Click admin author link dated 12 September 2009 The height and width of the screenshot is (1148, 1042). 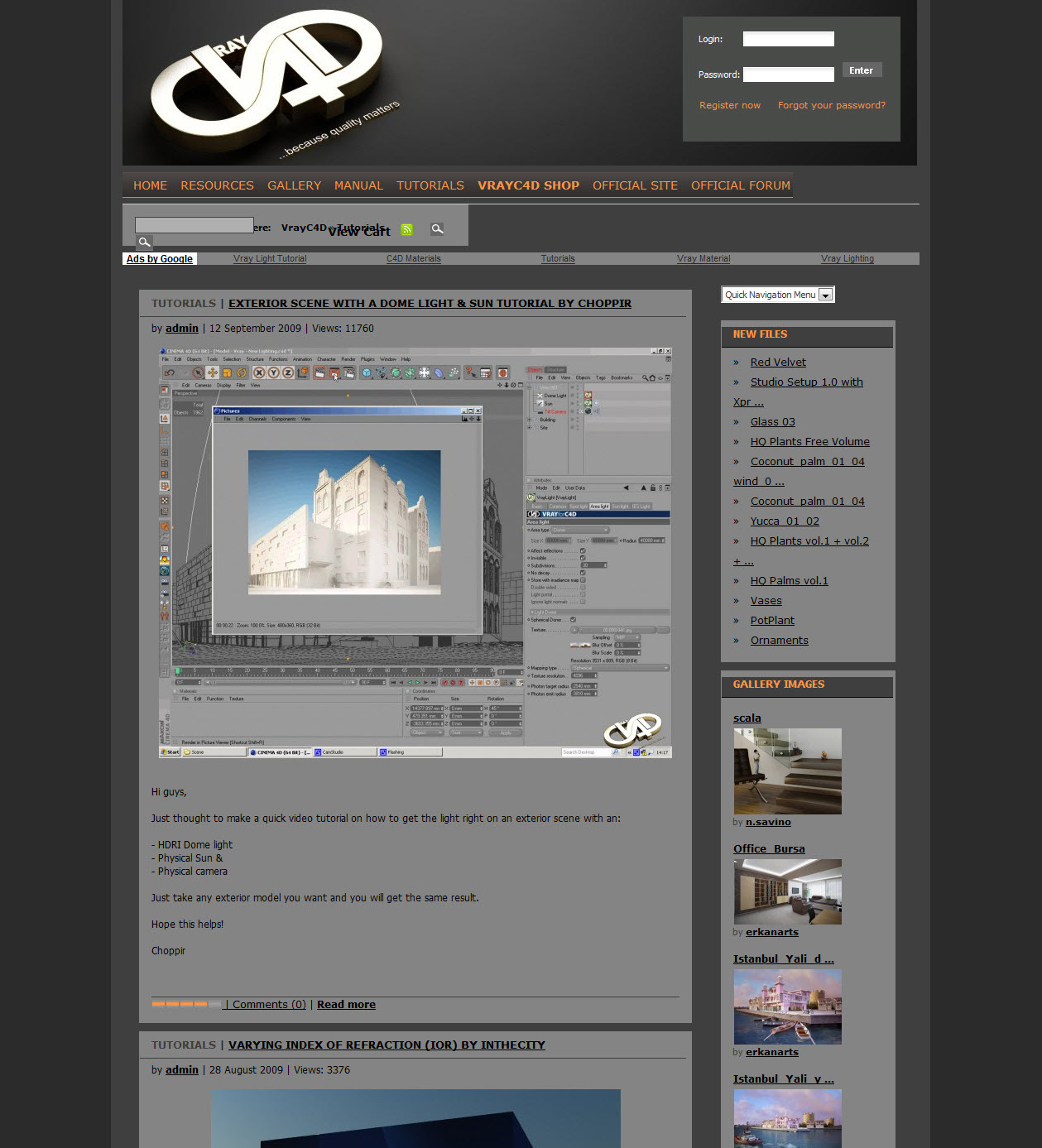(x=182, y=329)
